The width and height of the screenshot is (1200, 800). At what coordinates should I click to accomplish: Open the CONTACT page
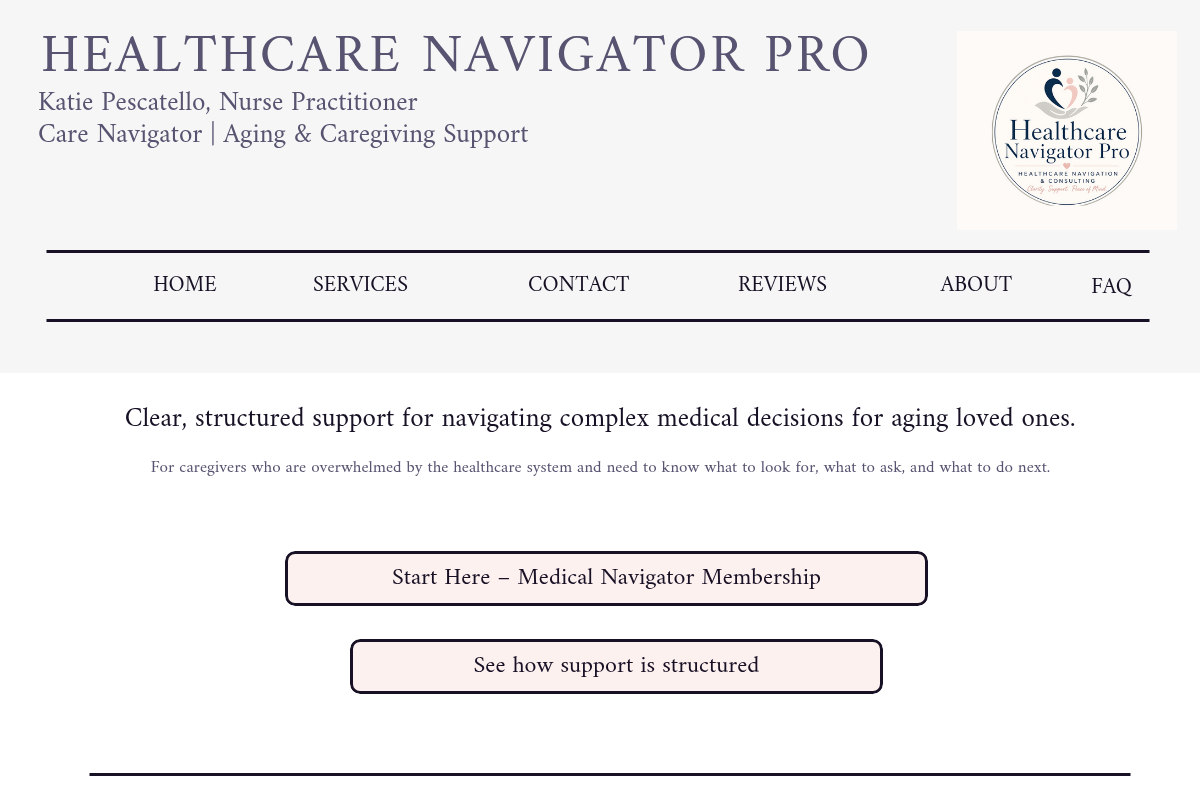(x=578, y=285)
